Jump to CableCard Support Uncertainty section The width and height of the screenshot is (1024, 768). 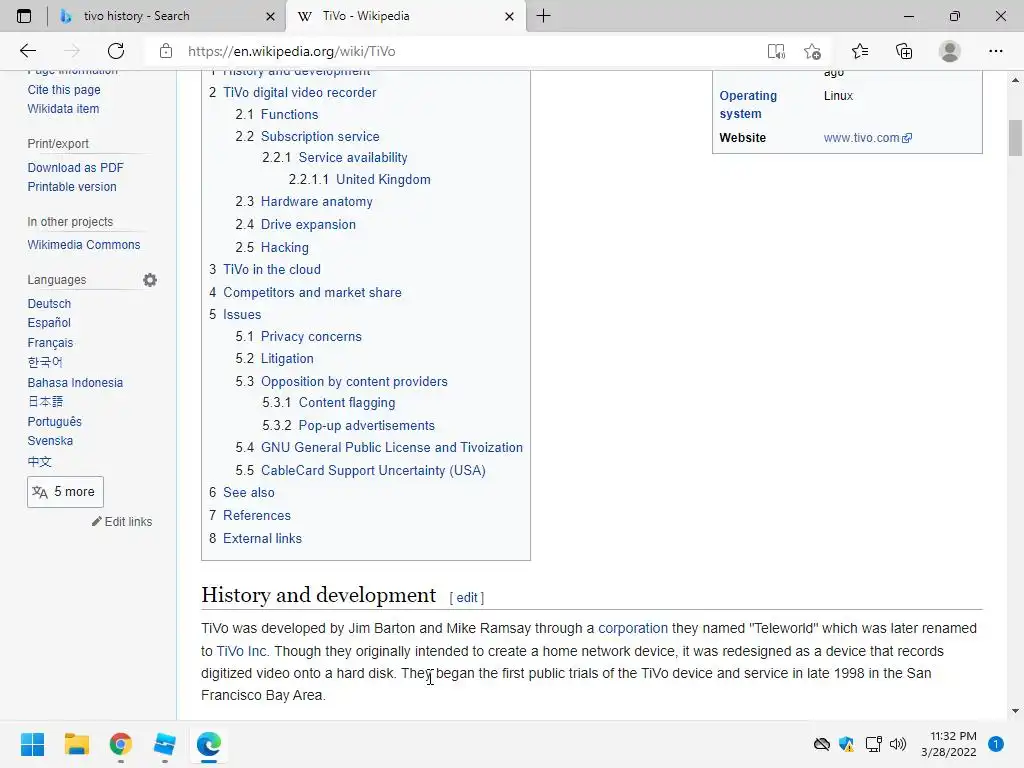point(373,471)
